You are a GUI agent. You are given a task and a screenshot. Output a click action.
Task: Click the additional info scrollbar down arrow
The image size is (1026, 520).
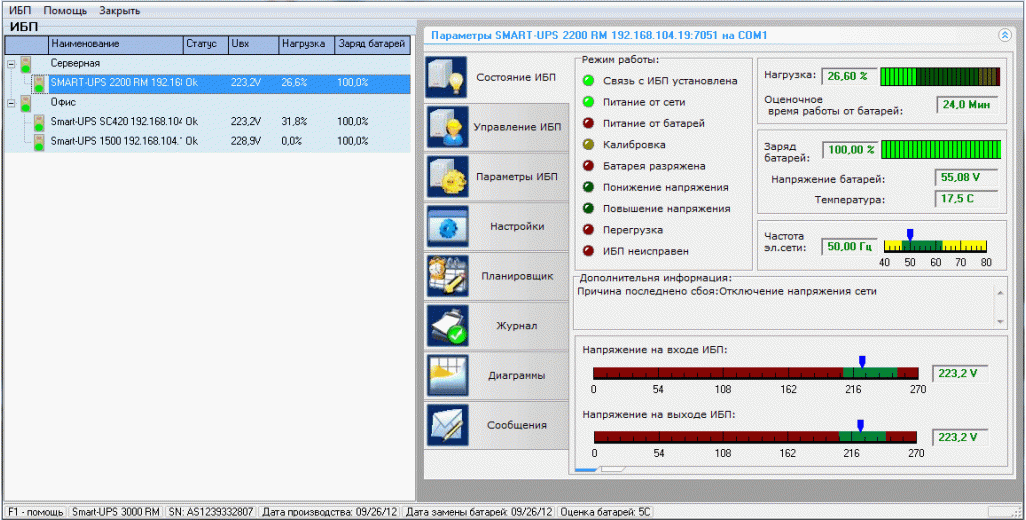click(1000, 322)
